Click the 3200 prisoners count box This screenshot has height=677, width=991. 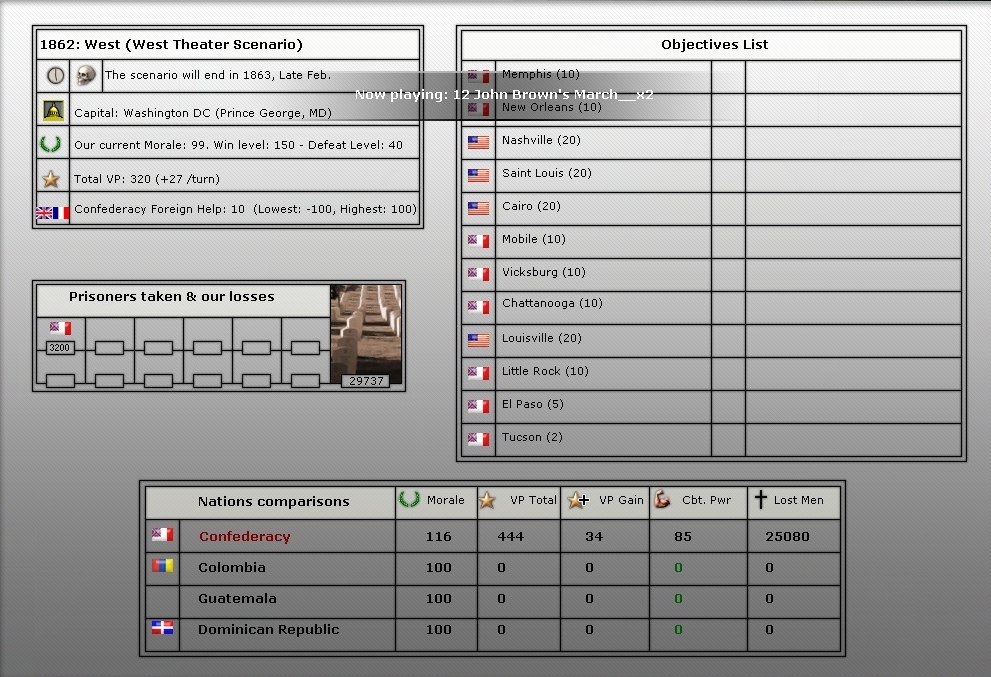[x=60, y=348]
